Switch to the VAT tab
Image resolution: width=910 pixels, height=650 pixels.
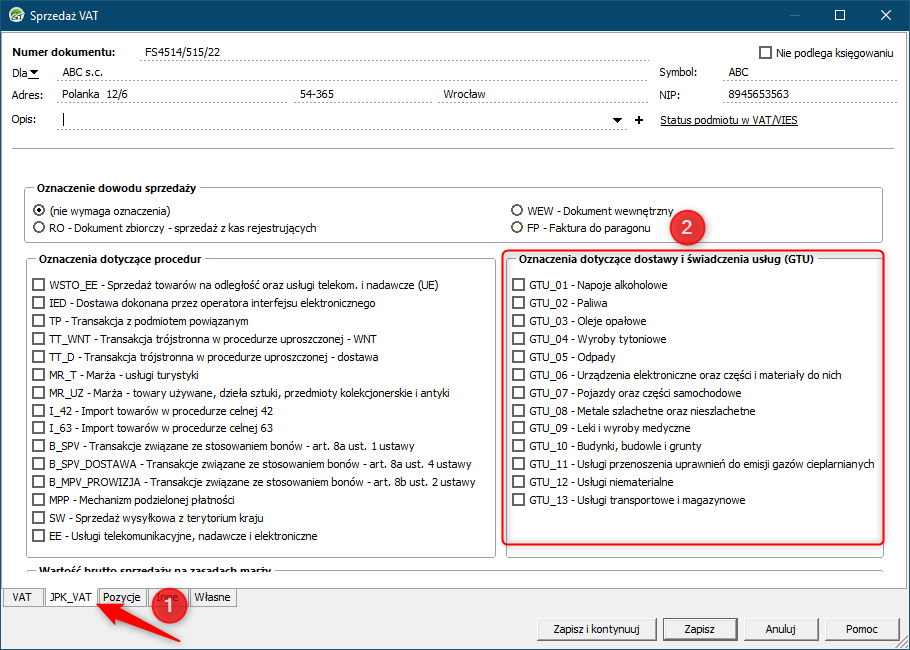pyautogui.click(x=22, y=597)
